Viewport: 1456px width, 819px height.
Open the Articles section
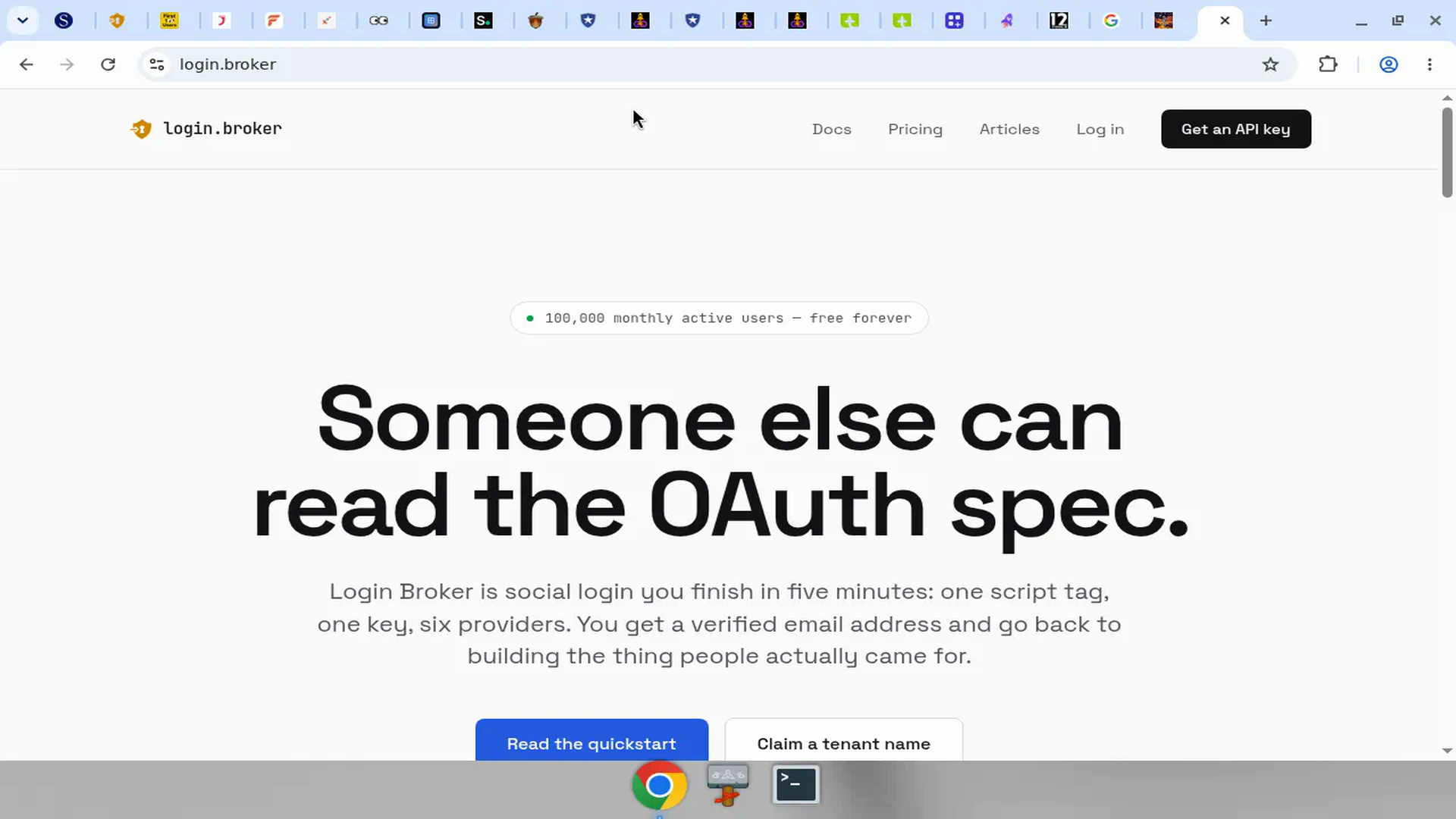point(1009,129)
